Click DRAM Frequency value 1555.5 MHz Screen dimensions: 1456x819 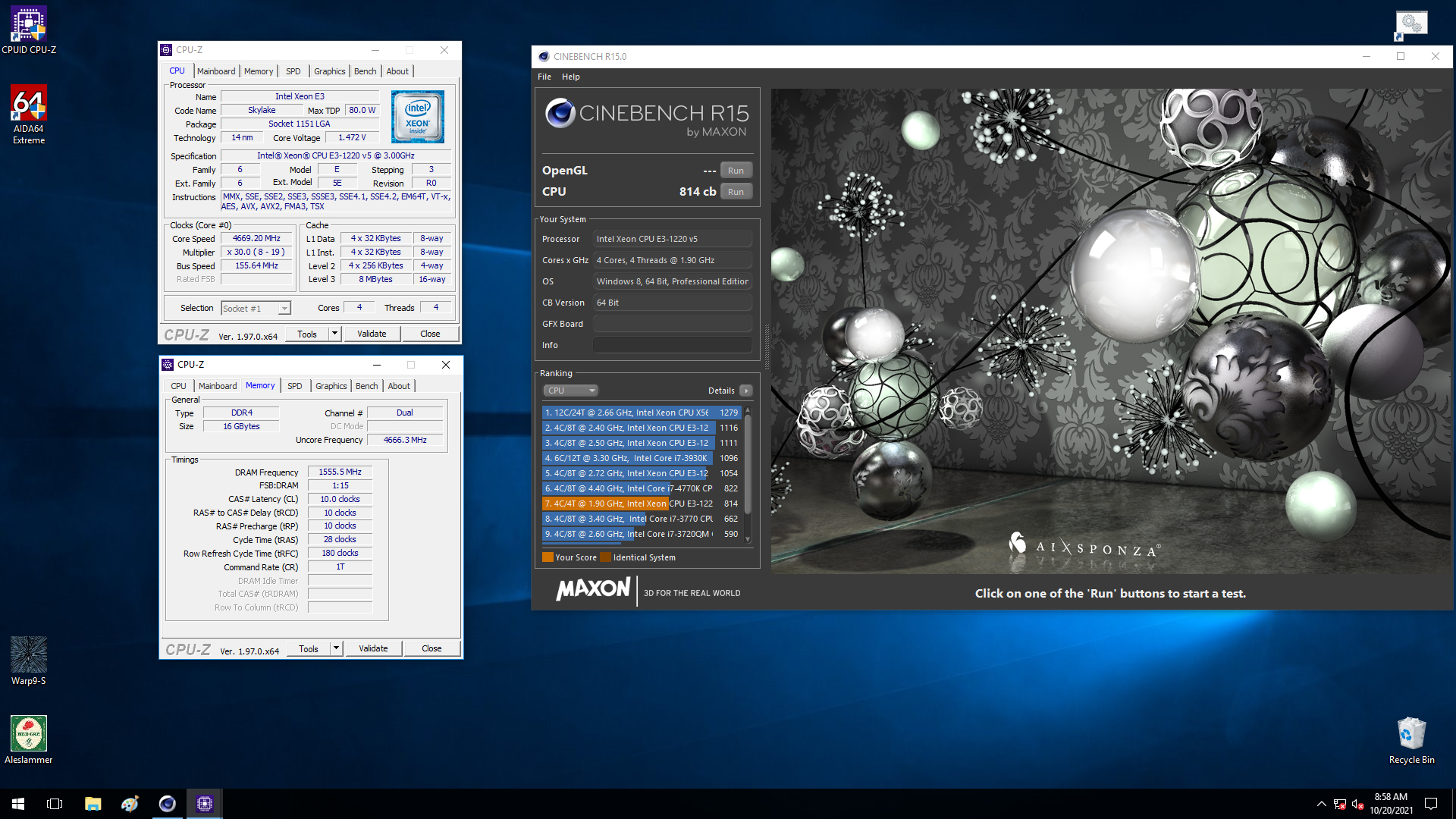pos(340,472)
